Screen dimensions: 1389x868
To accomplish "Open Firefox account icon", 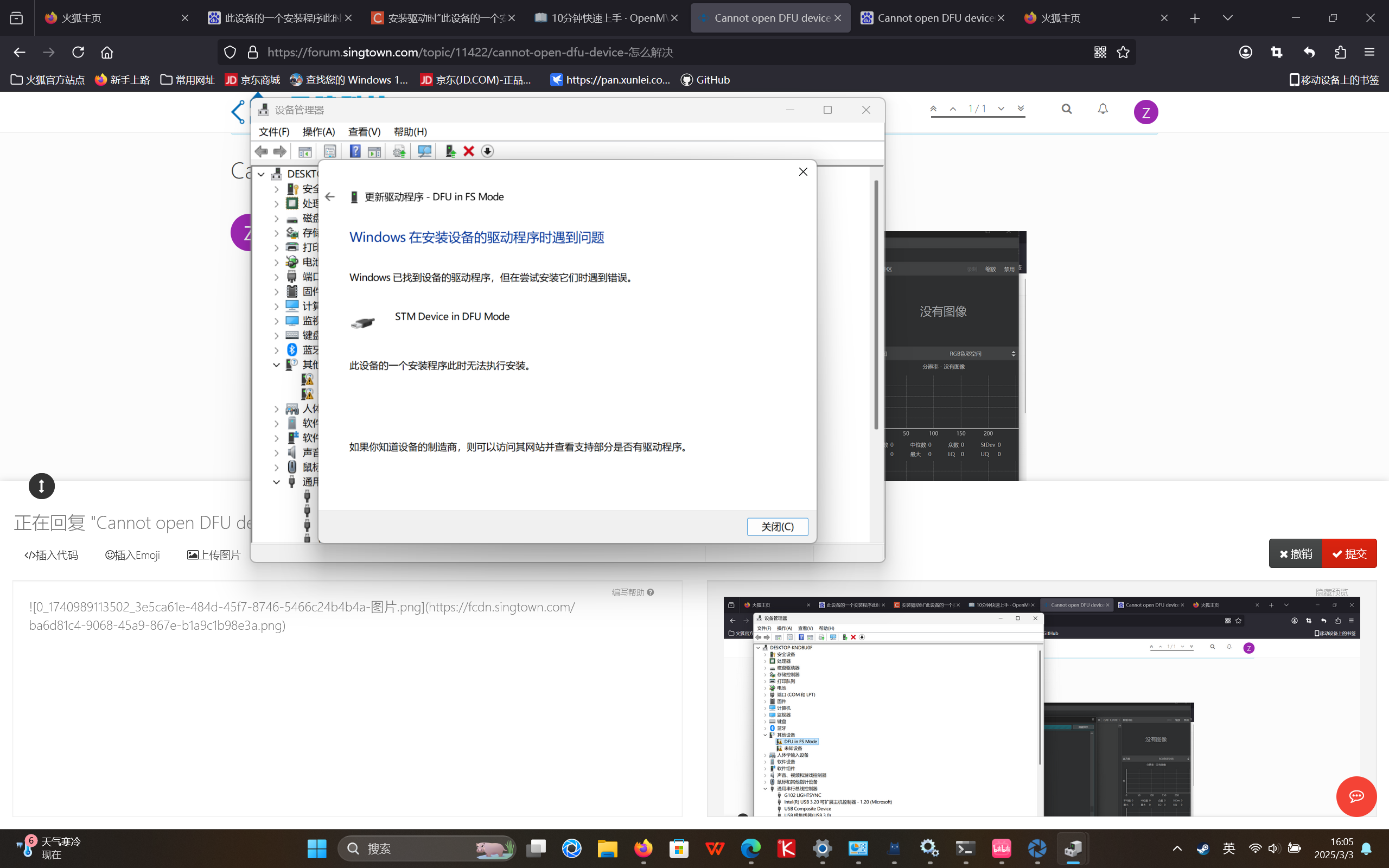I will (1246, 52).
